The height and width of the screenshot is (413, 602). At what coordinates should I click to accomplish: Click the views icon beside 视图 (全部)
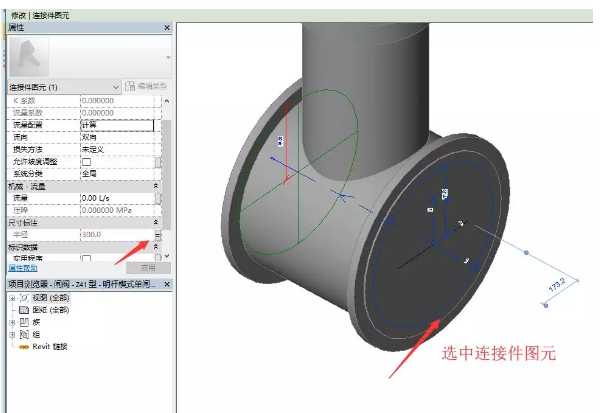(24, 298)
